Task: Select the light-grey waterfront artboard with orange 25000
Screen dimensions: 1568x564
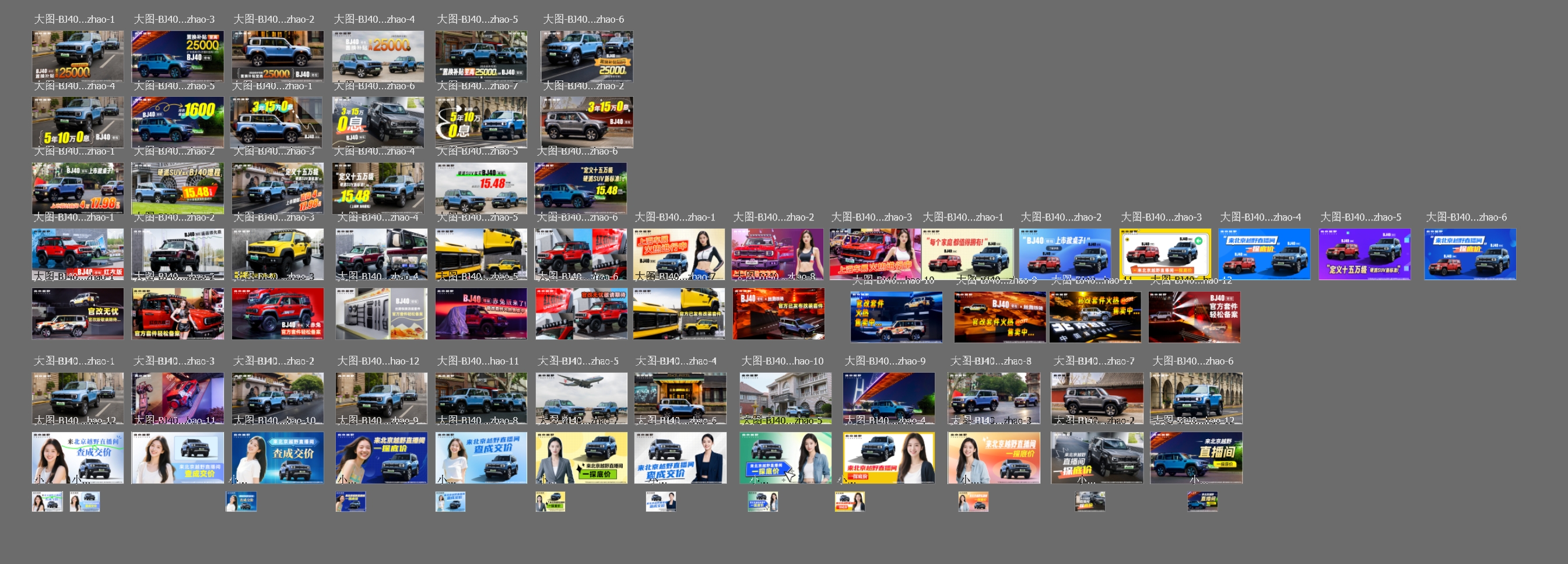Action: [378, 57]
